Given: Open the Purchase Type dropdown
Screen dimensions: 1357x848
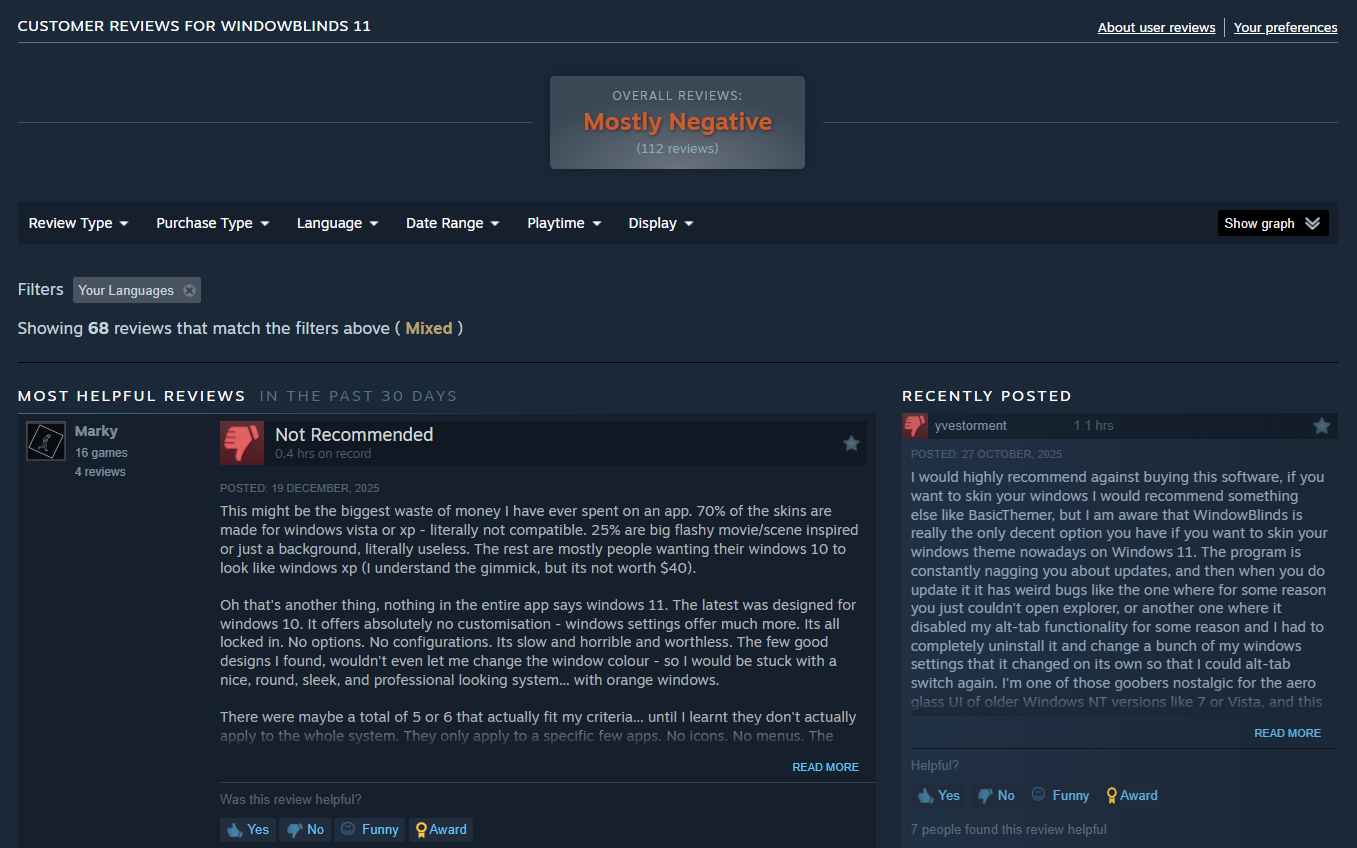Looking at the screenshot, I should pos(212,223).
